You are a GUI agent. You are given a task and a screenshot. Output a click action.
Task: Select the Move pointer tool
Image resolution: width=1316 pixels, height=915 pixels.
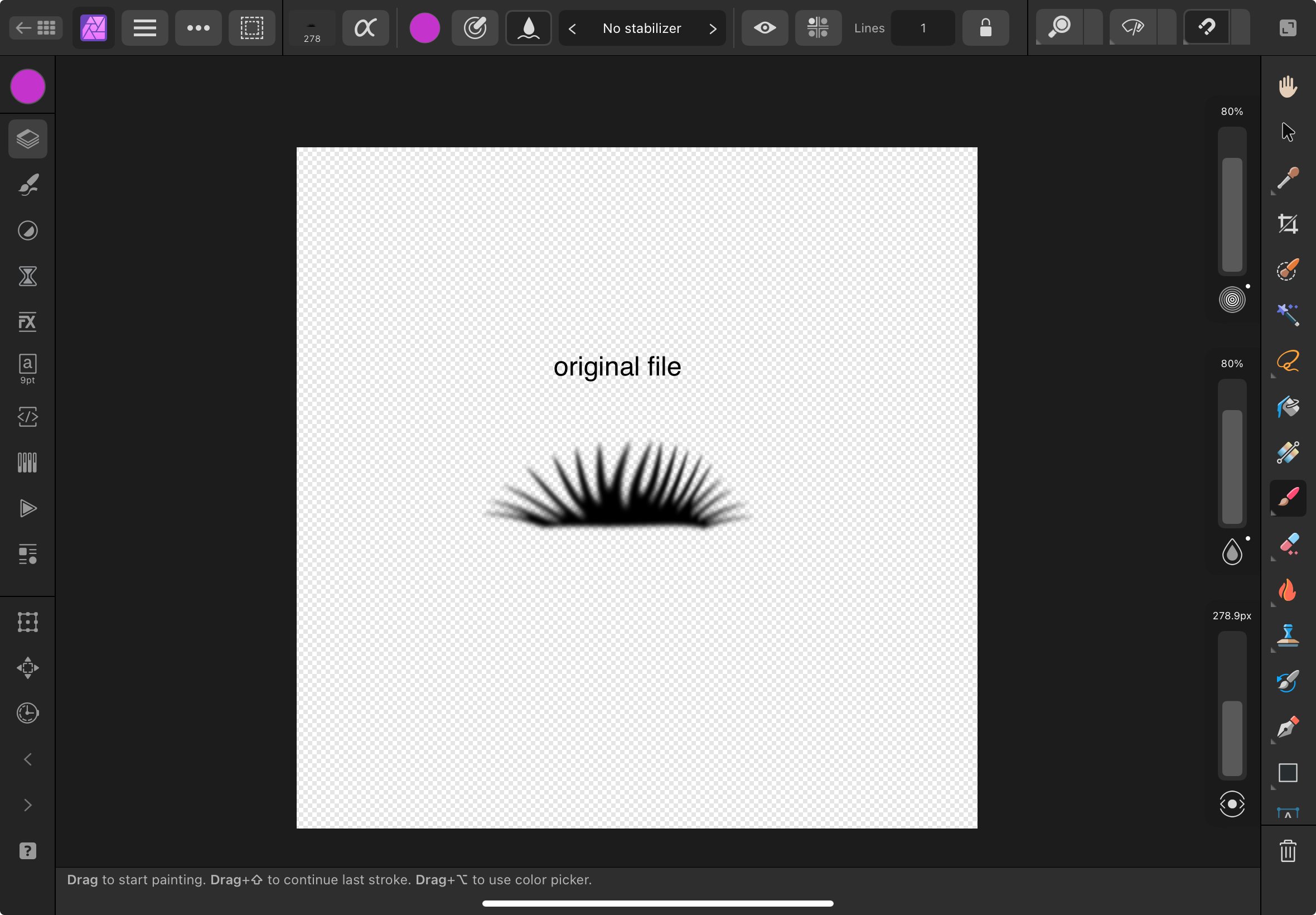click(1288, 132)
